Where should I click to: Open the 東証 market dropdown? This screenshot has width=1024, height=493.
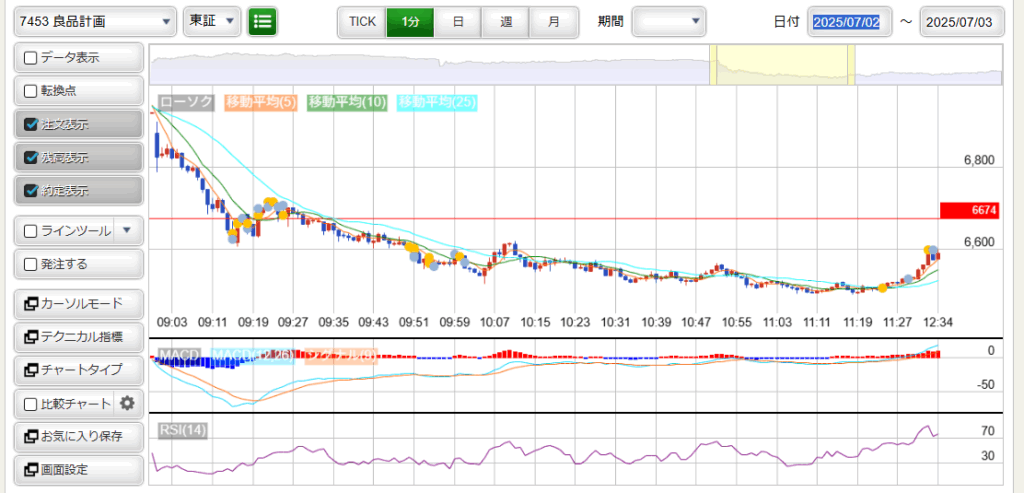click(x=212, y=22)
